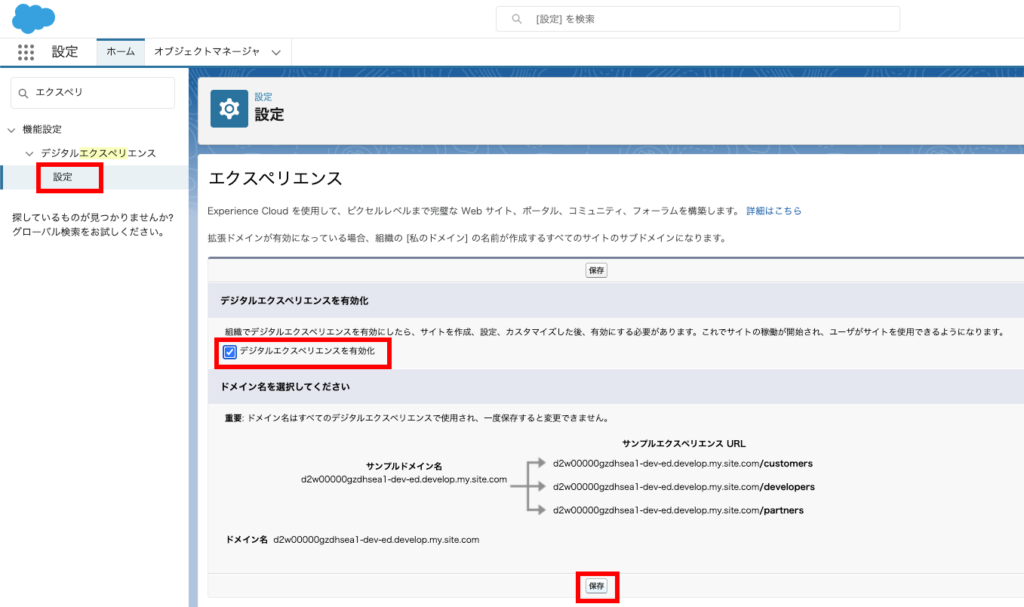Toggle デジタルエクスペリエンスを有効化 checkbox
The image size is (1024, 607).
pyautogui.click(x=230, y=352)
